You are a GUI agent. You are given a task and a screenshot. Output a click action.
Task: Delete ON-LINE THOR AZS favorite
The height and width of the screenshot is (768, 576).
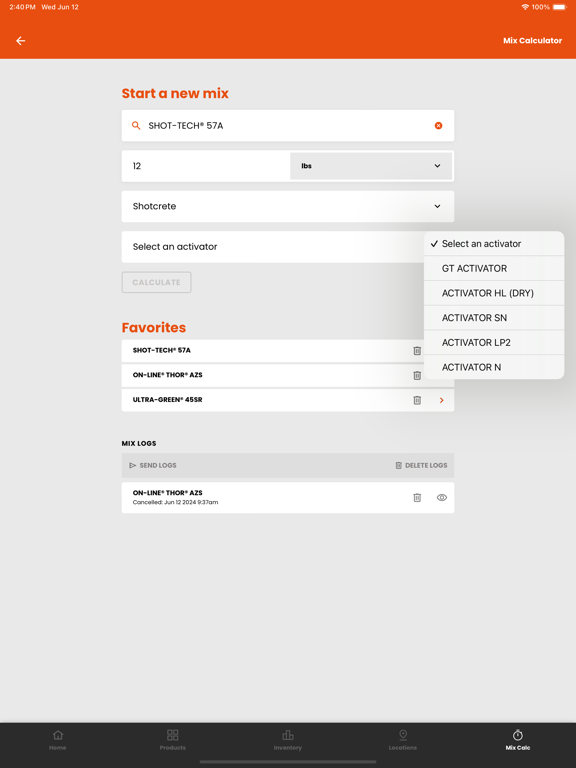pyautogui.click(x=417, y=375)
